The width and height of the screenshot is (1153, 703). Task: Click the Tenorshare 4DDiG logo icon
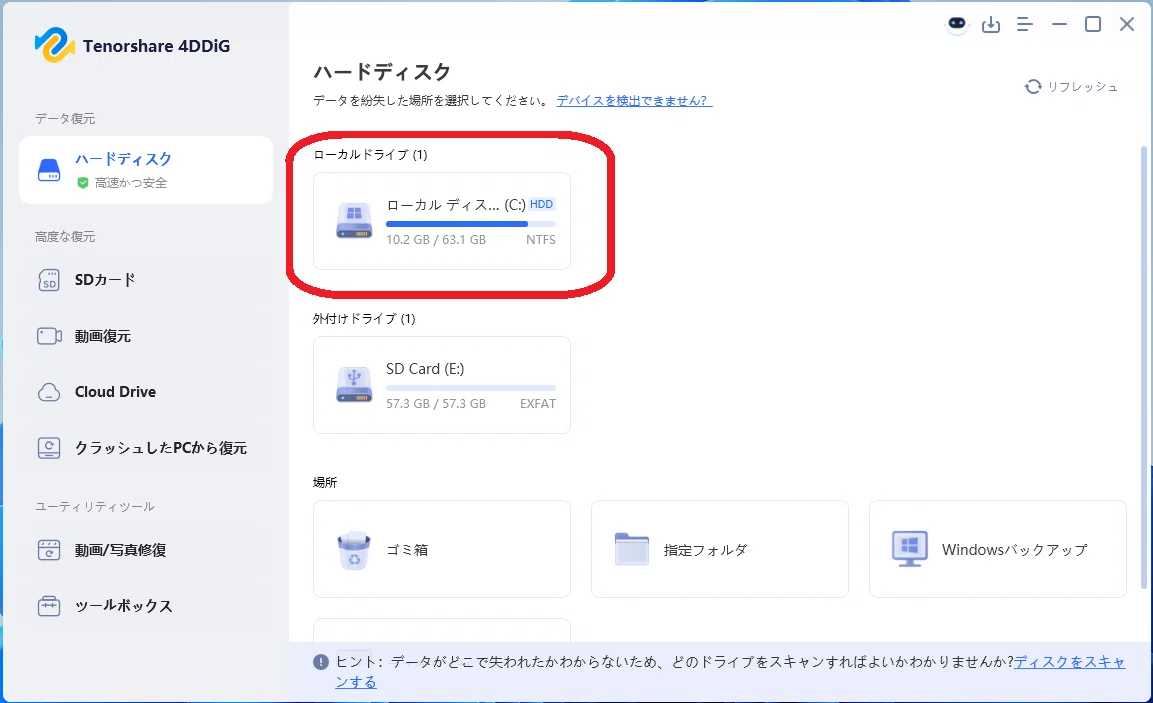[x=54, y=46]
